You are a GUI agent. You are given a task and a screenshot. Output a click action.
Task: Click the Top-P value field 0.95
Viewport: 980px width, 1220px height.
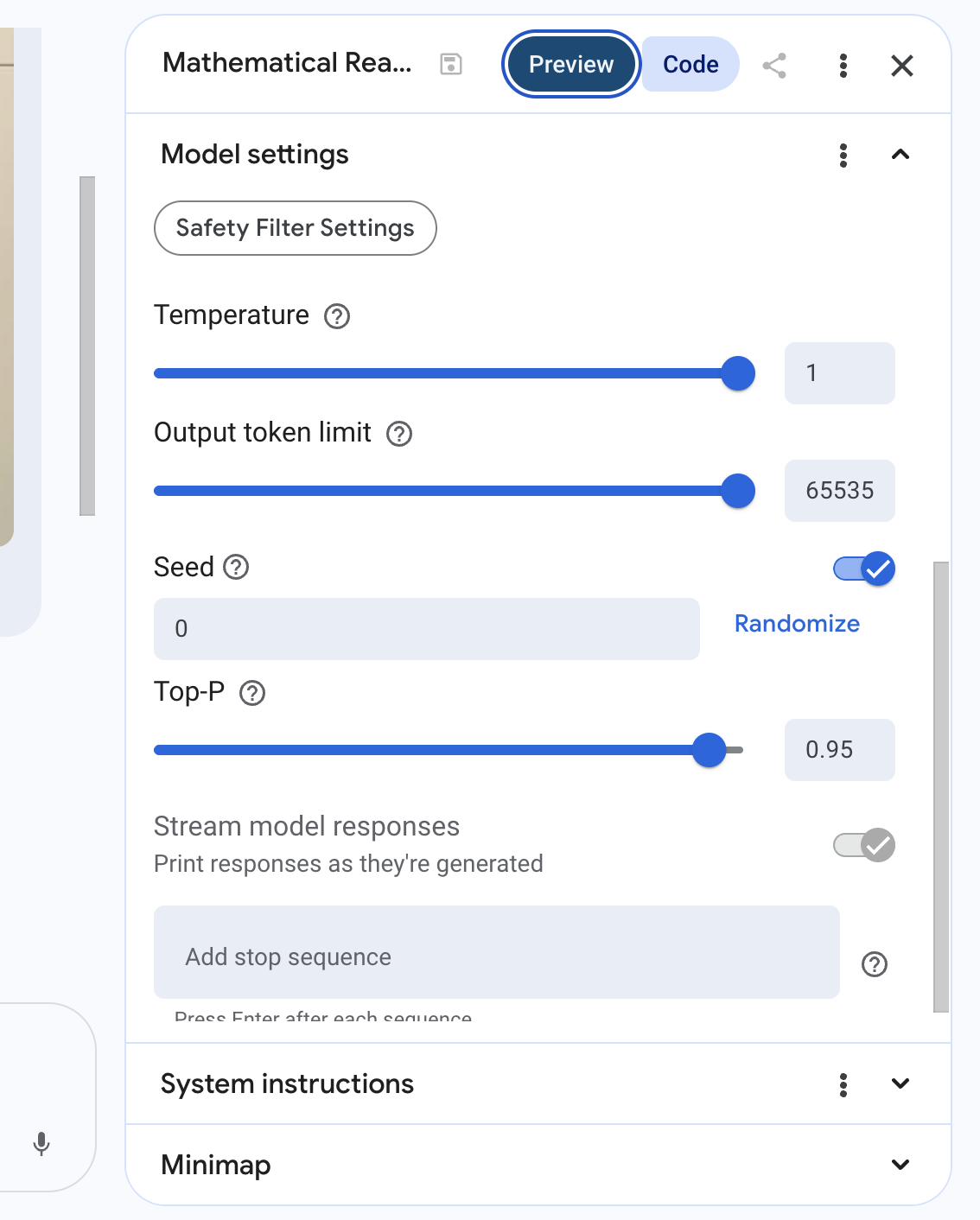(840, 750)
